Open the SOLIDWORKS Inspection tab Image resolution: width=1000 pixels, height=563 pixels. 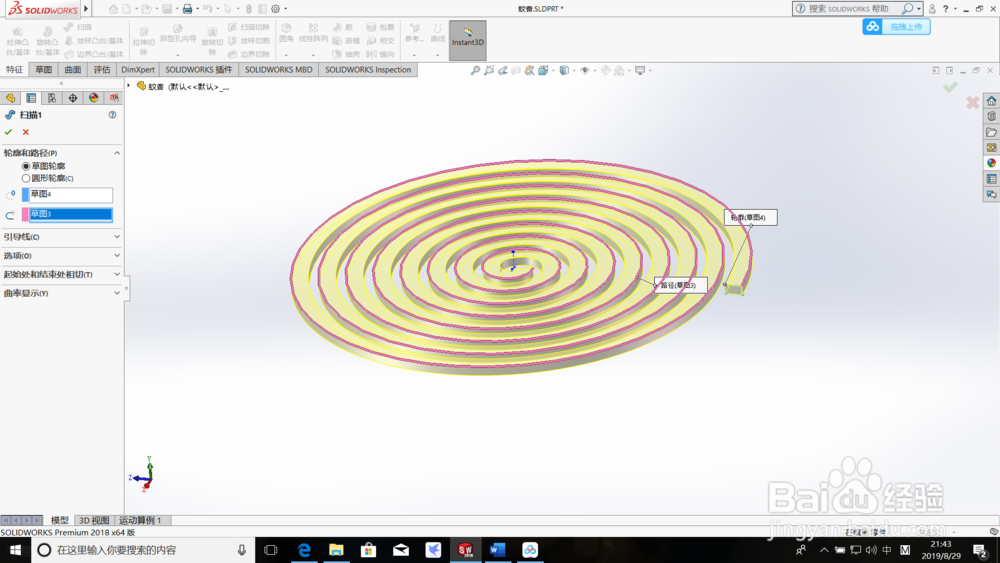tap(368, 69)
